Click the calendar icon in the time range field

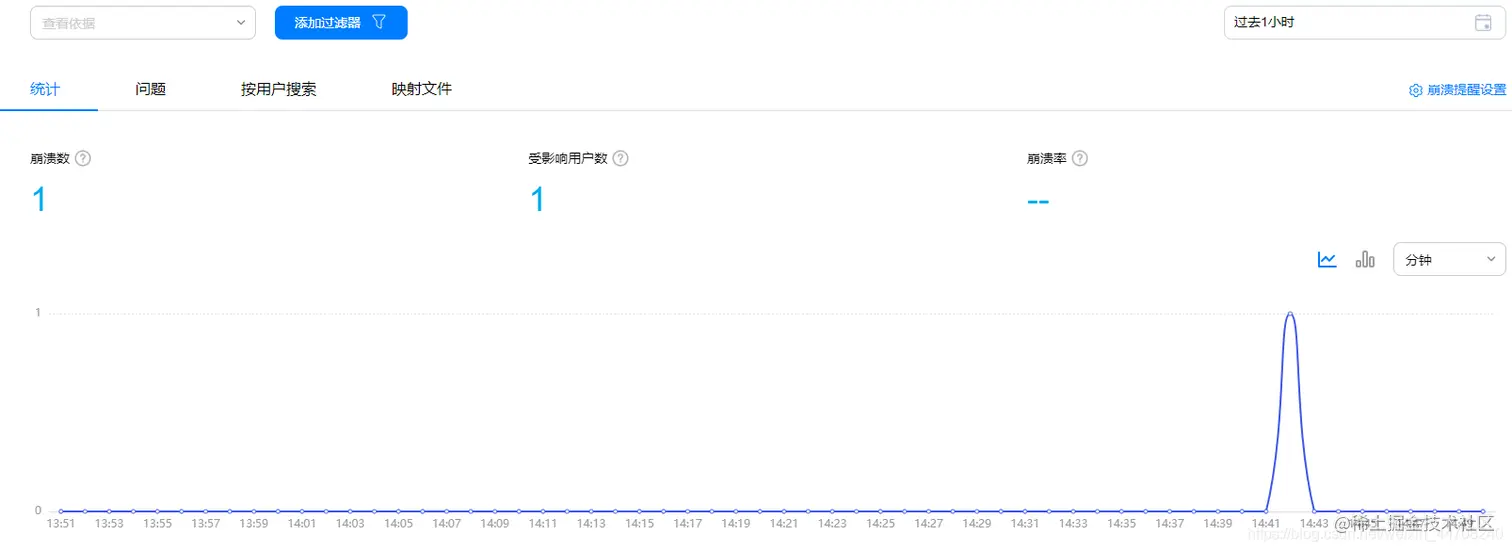point(1483,22)
